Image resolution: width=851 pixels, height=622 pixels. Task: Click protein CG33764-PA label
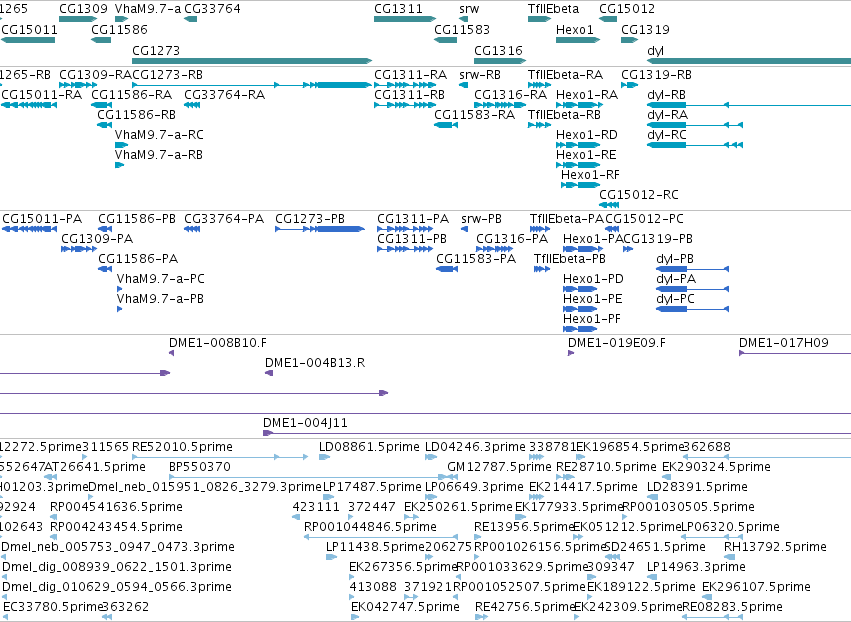pos(224,219)
